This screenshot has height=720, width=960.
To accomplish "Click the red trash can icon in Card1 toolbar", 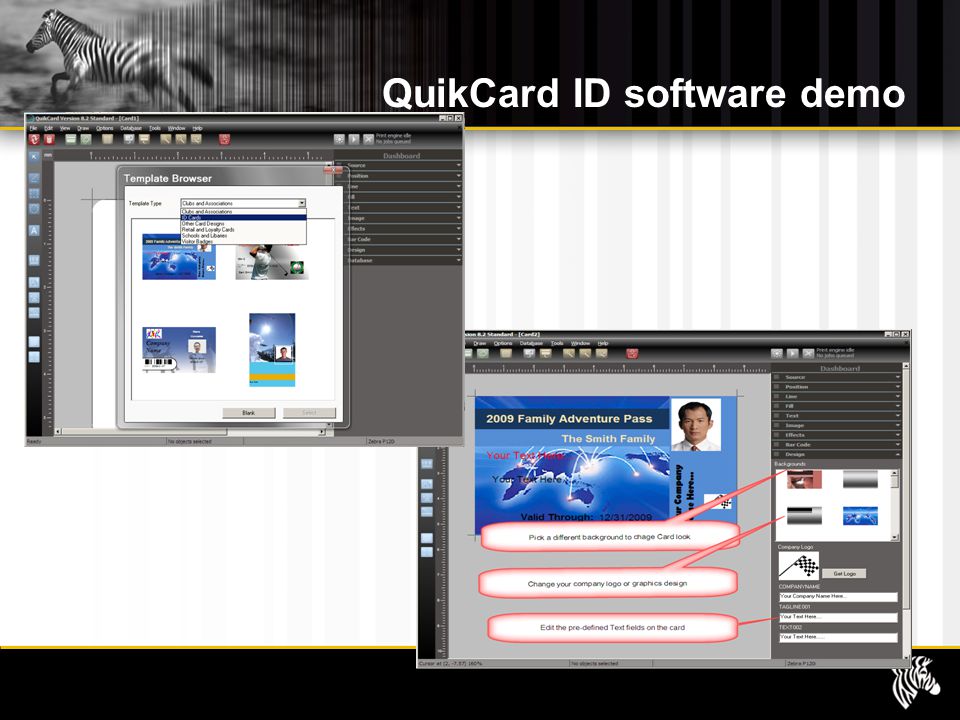I will click(x=50, y=140).
